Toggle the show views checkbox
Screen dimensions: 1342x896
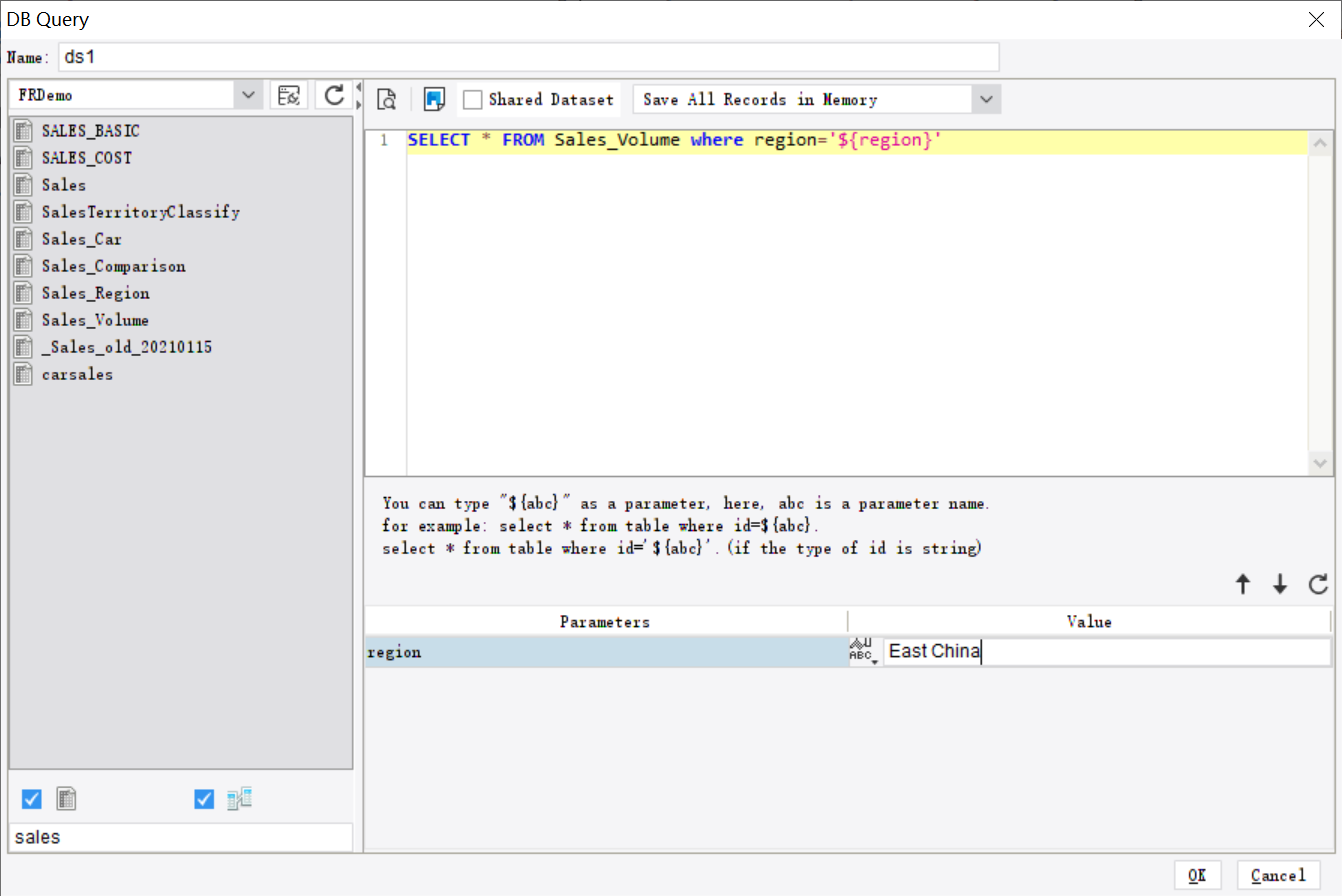(205, 799)
